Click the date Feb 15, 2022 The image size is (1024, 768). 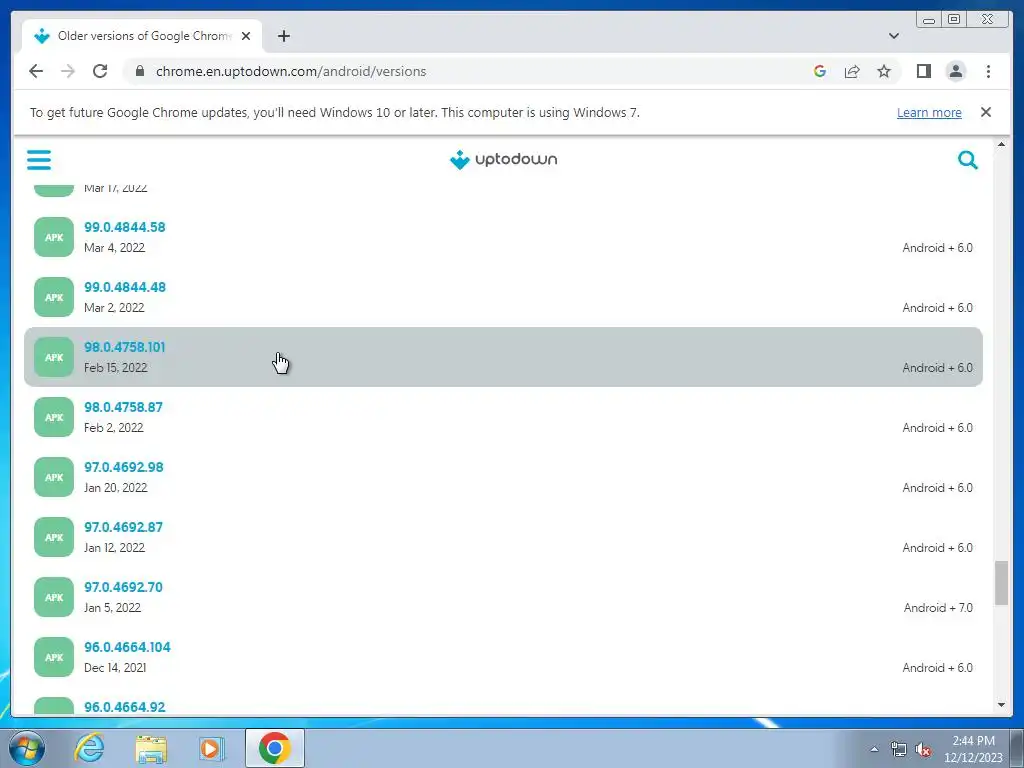116,368
